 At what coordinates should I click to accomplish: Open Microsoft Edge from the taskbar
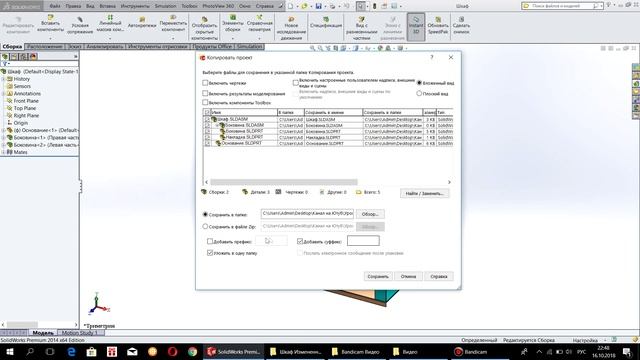tap(71, 351)
